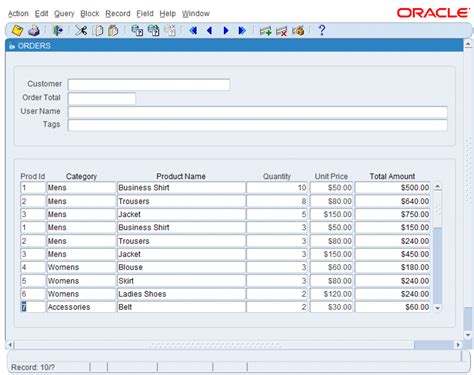Go to previous record with left arrow
The image size is (474, 375).
[x=210, y=31]
